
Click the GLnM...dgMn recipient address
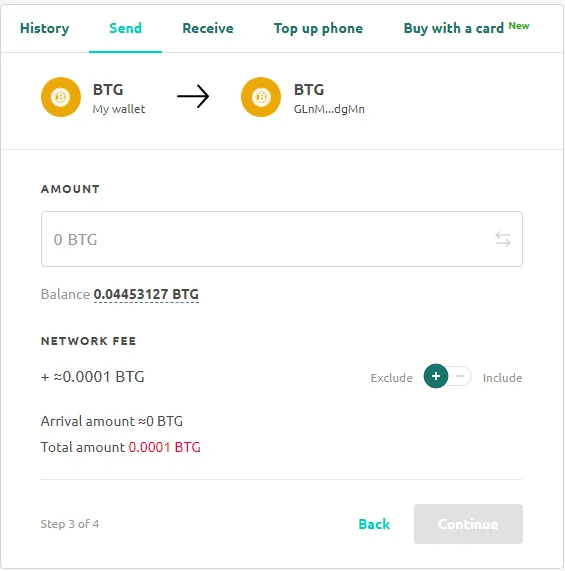(329, 109)
